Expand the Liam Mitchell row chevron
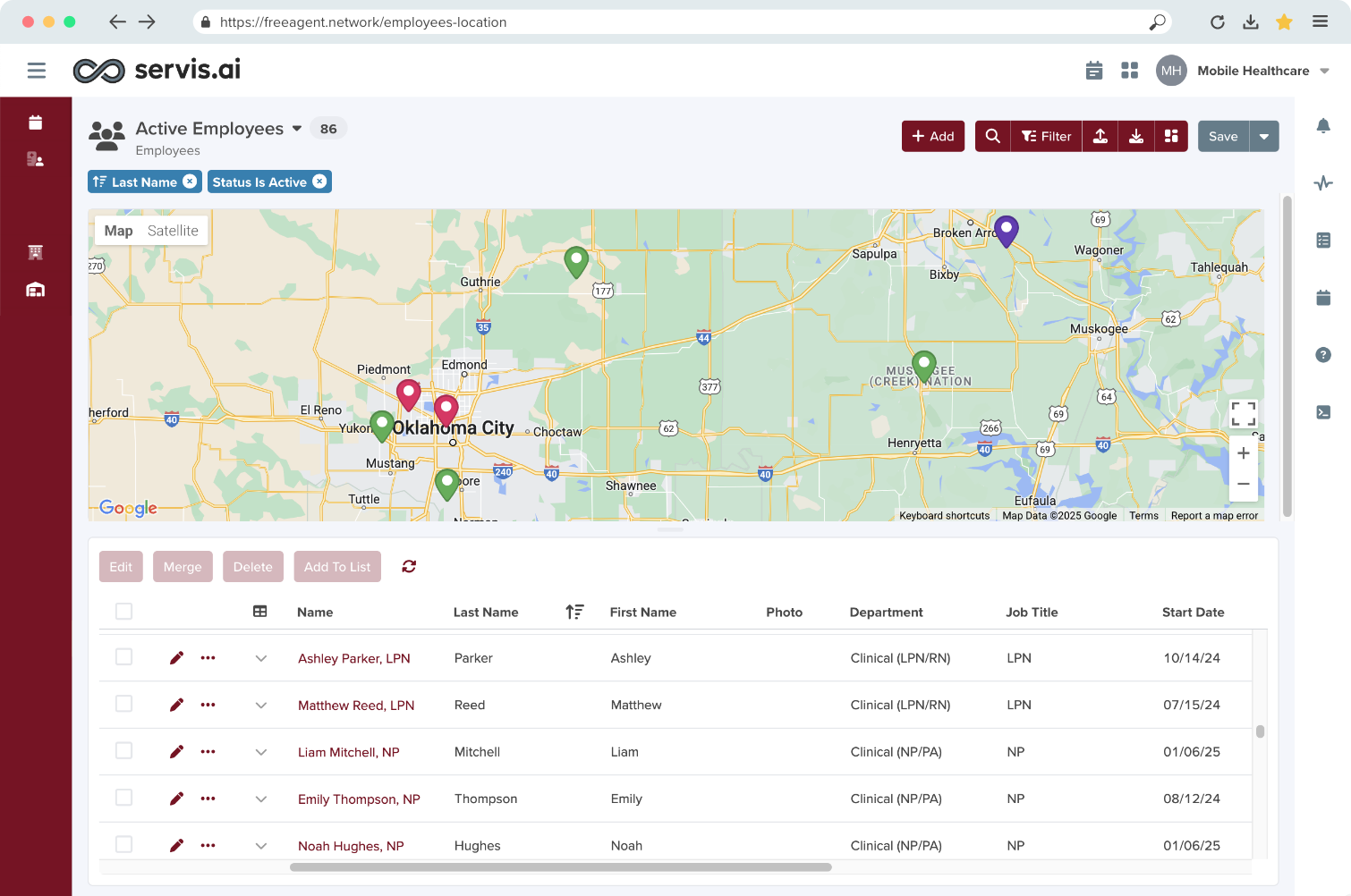This screenshot has height=896, width=1351. click(x=261, y=752)
